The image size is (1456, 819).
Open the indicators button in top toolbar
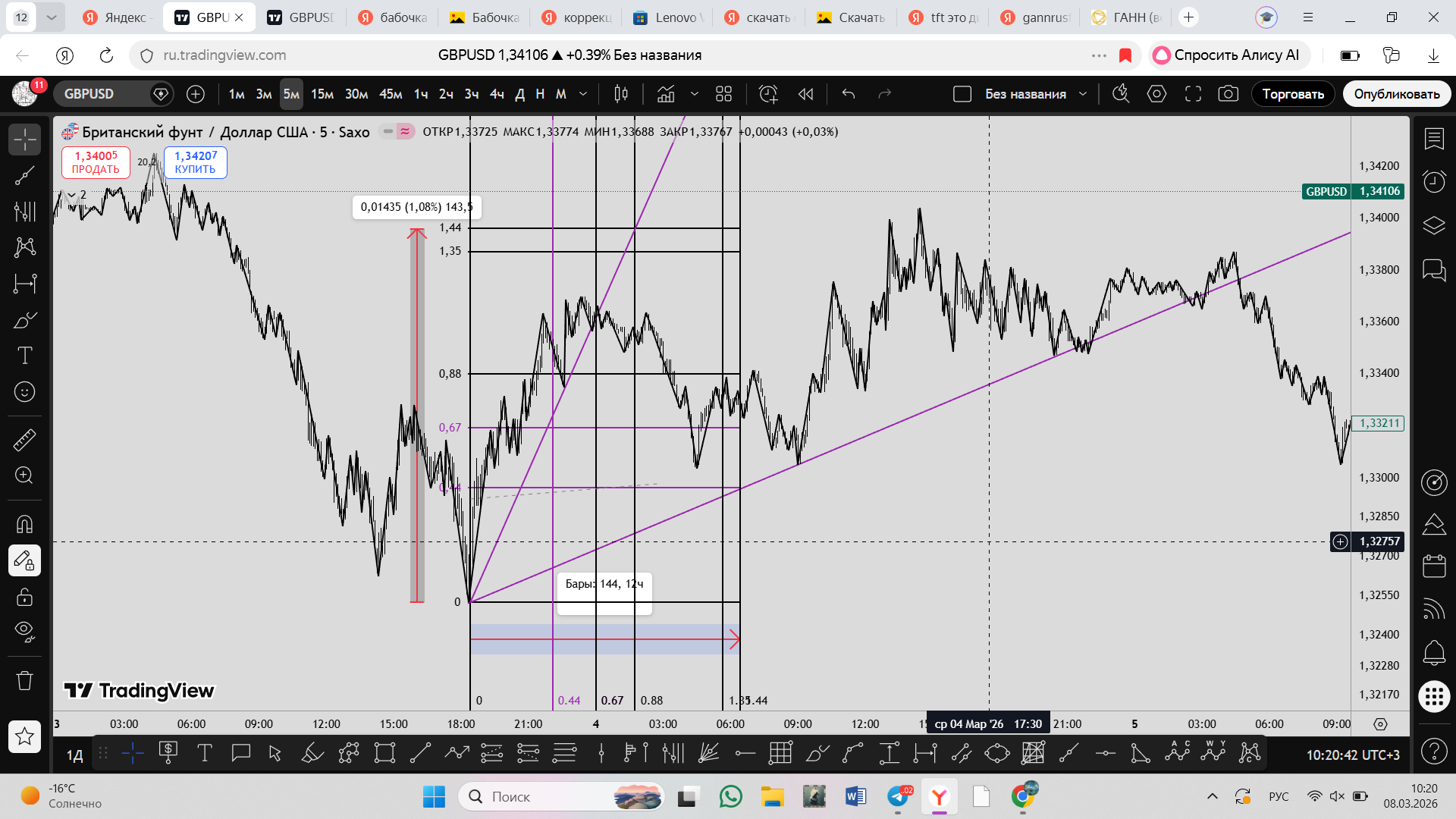pyautogui.click(x=666, y=94)
